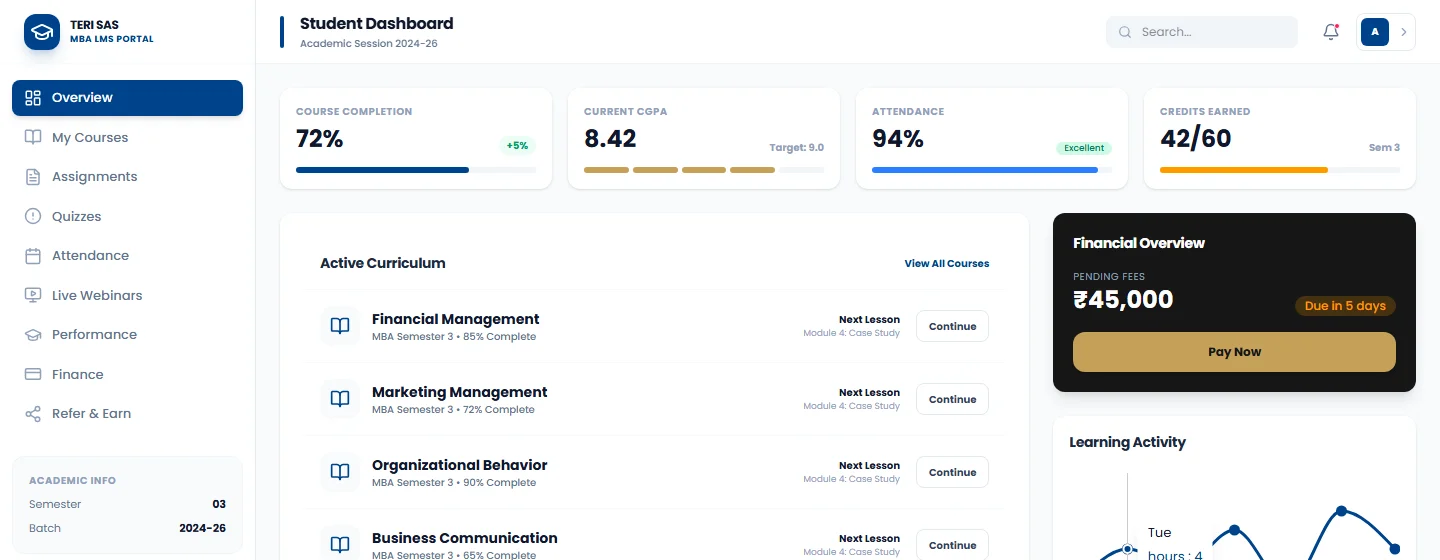
Task: Open notifications via the bell icon
Action: (x=1331, y=32)
